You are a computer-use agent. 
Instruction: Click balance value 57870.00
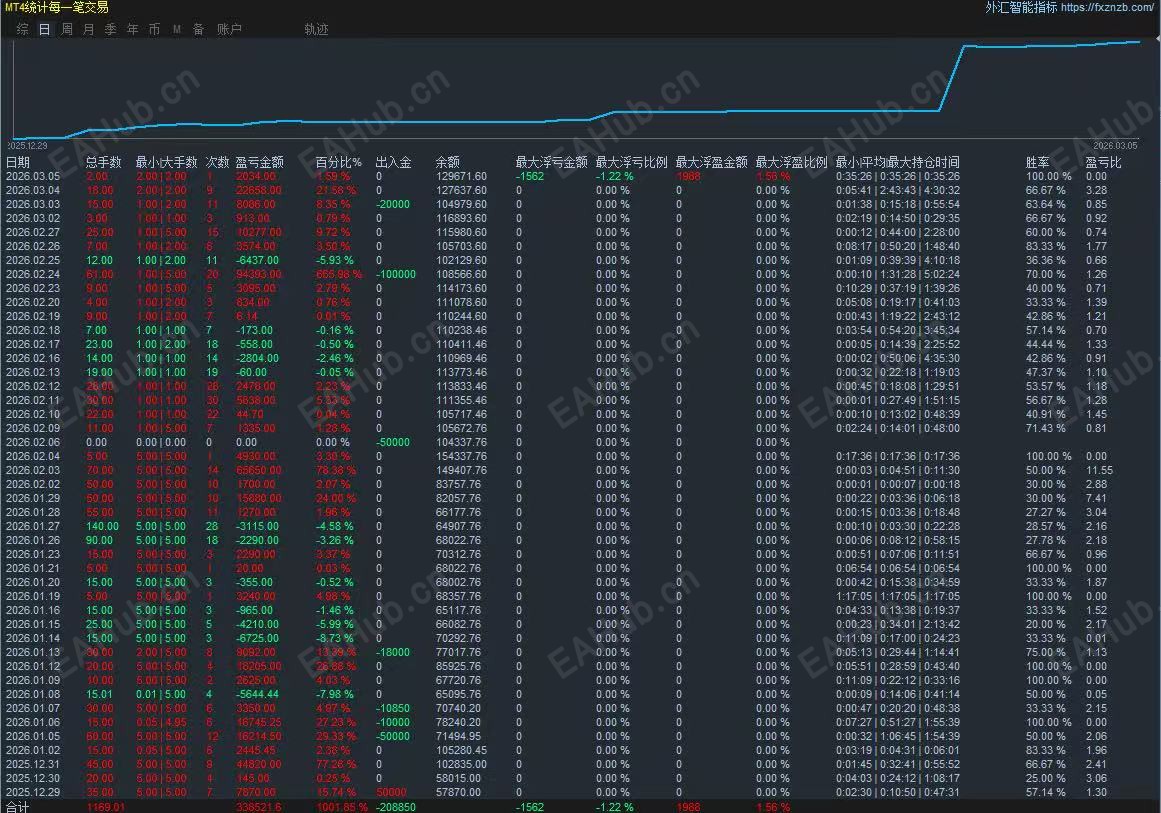pos(458,792)
